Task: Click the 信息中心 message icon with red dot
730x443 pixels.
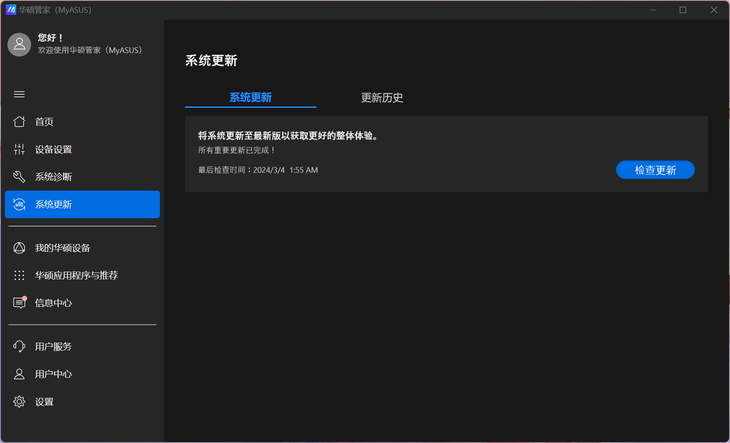Action: [x=19, y=303]
